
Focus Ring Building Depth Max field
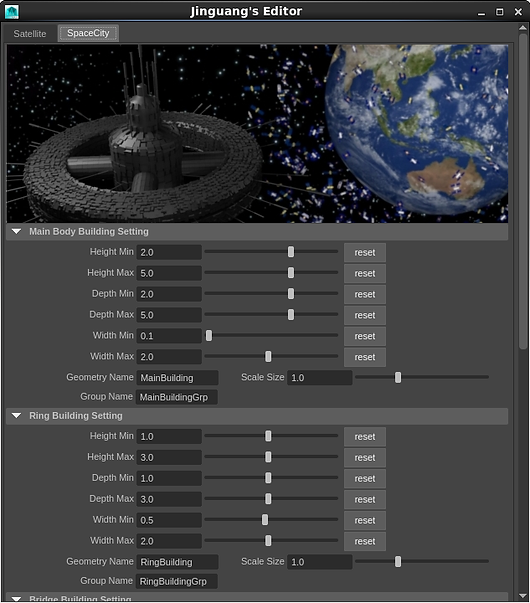tap(169, 499)
